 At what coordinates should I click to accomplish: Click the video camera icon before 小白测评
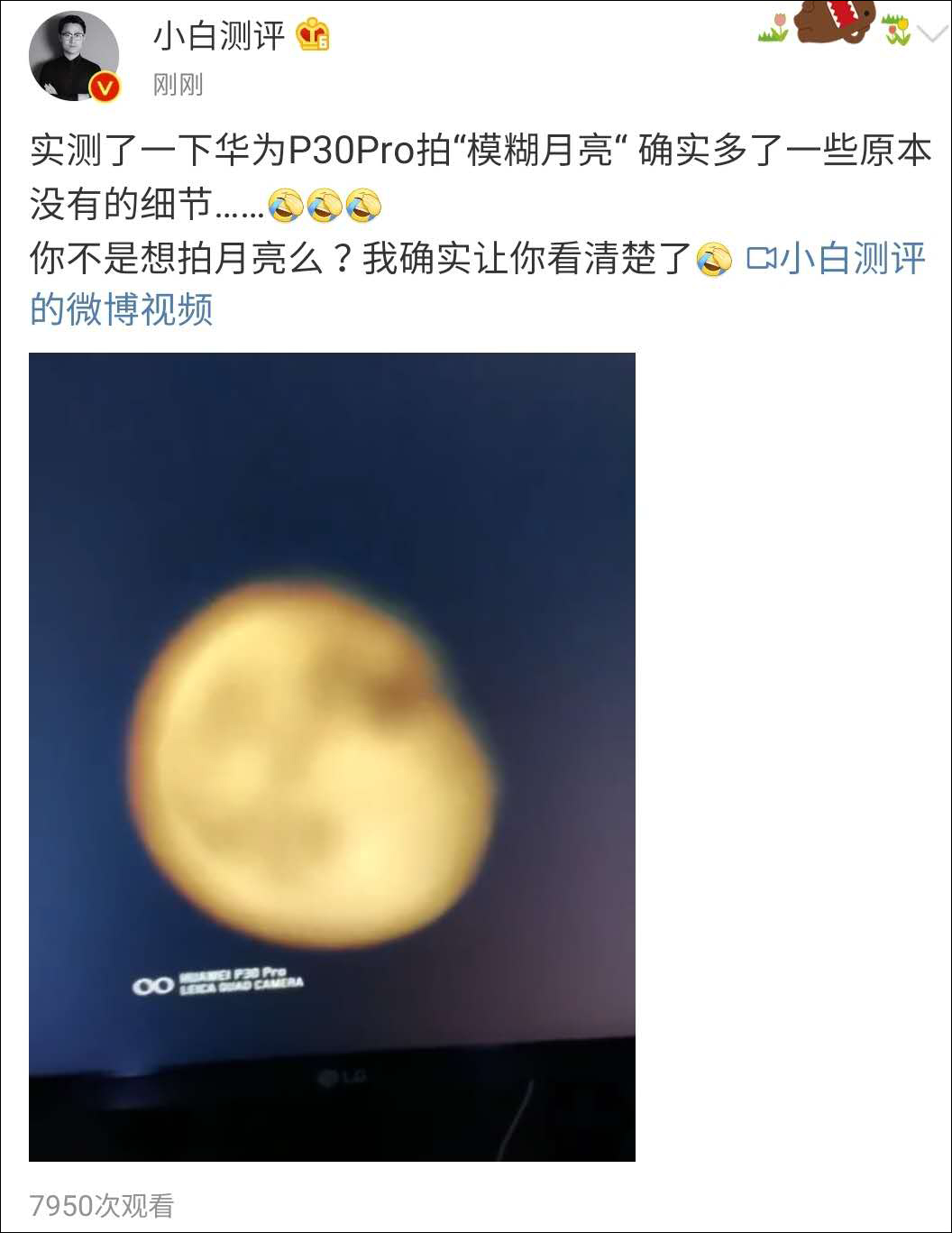pos(762,259)
